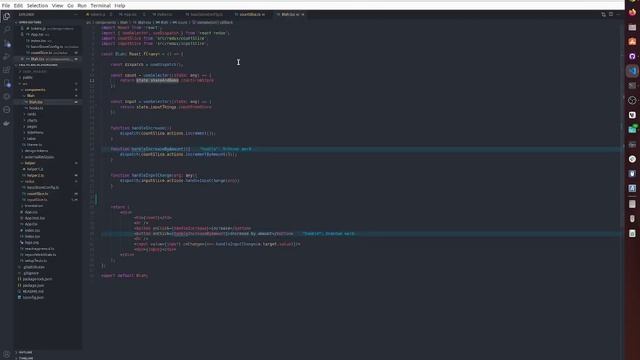Open App.test.tsx in the file tree

35,218
